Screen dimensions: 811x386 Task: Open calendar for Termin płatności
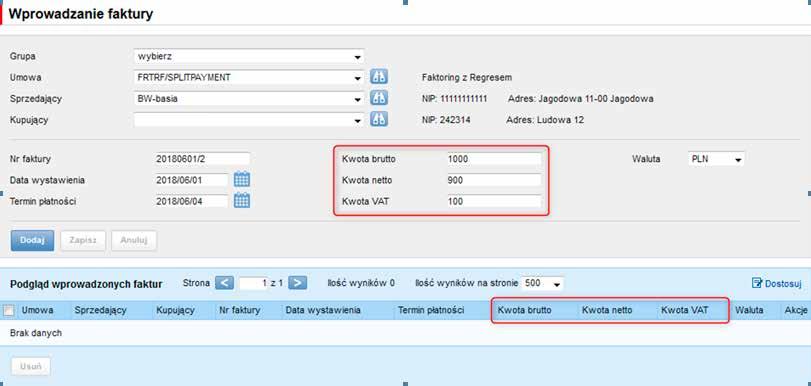click(x=242, y=201)
